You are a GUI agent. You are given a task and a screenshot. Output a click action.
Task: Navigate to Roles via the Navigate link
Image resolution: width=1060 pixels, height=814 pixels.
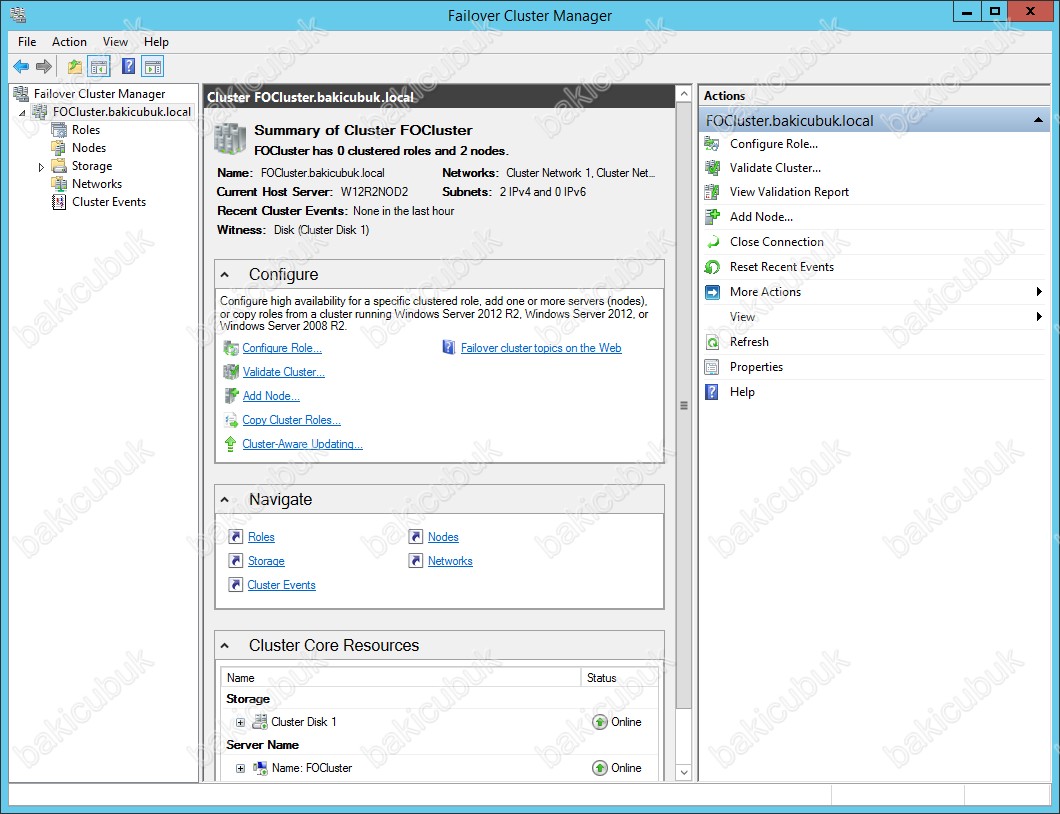[x=261, y=537]
